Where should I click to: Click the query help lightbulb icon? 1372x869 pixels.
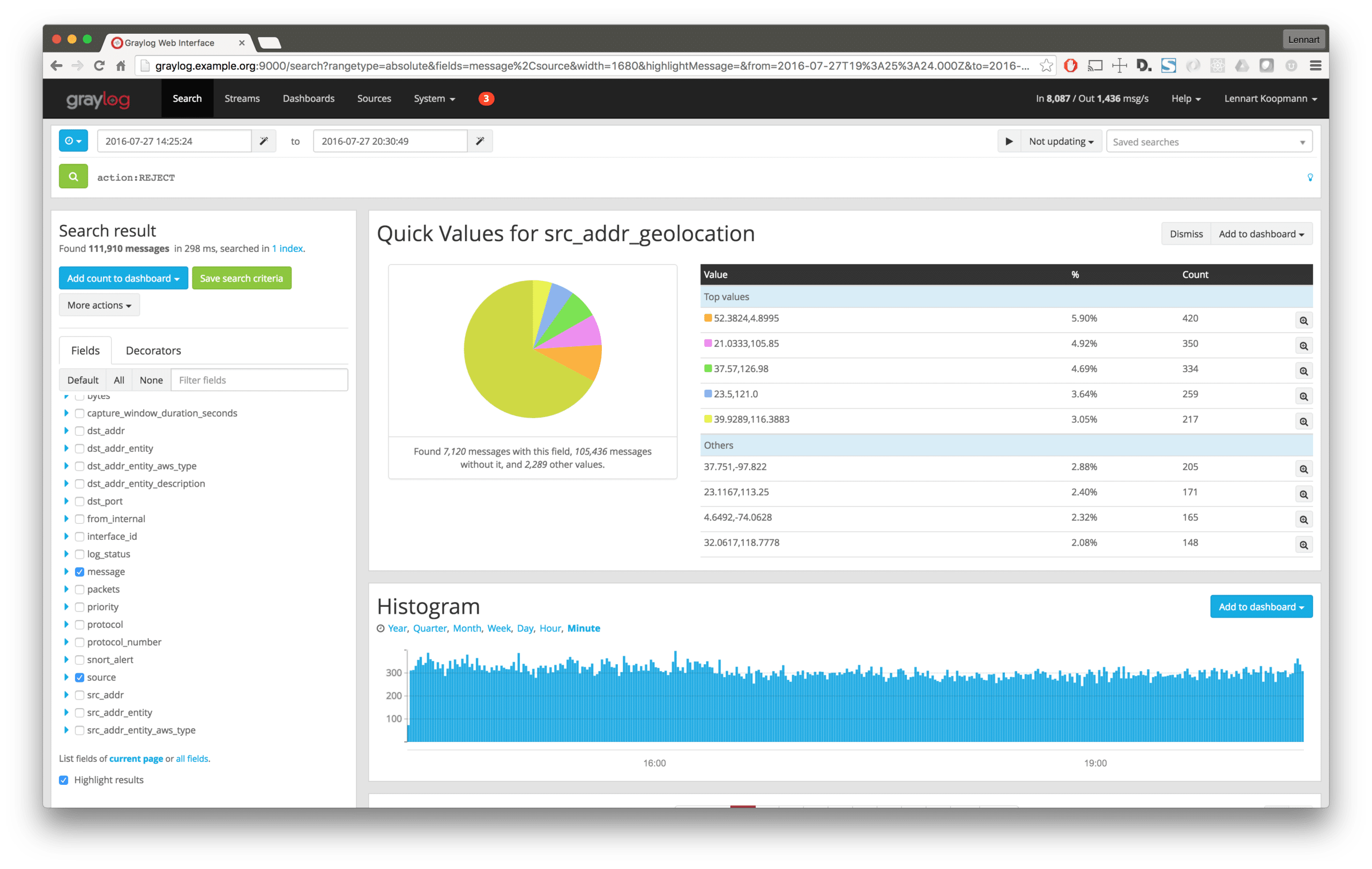click(x=1310, y=177)
